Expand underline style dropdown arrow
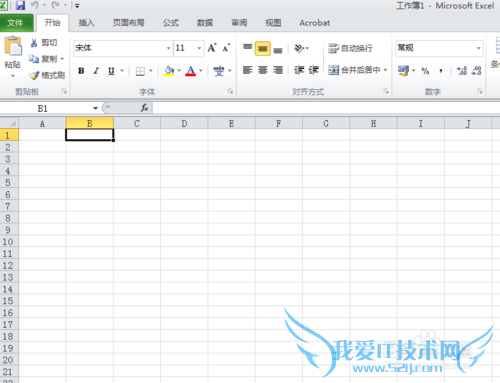This screenshot has height=383, width=500. tap(122, 71)
